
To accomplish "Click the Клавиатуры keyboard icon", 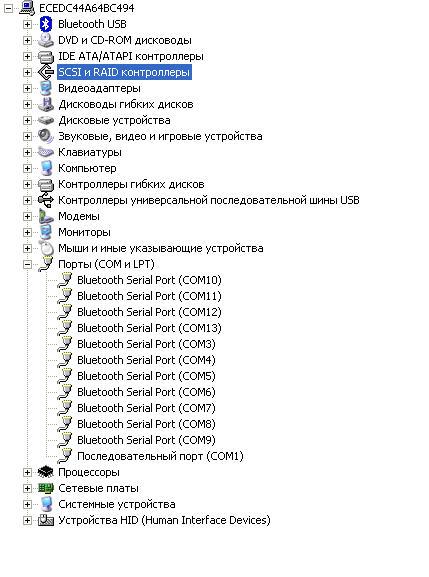I will (x=46, y=152).
